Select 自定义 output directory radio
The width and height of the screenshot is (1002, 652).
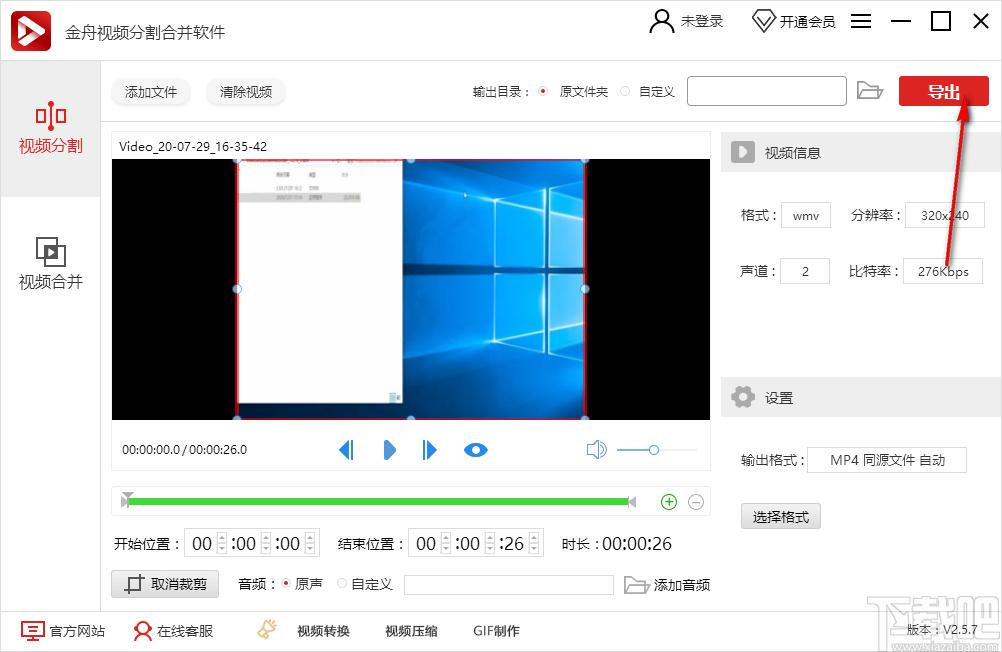pyautogui.click(x=625, y=91)
